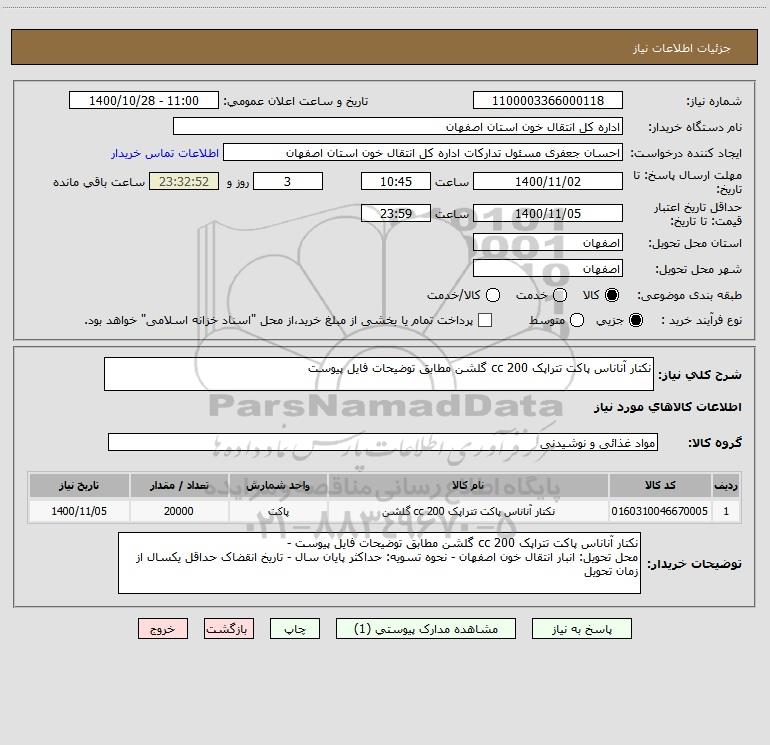
Task: Click product code cell 0160310046670005
Action: tap(660, 511)
